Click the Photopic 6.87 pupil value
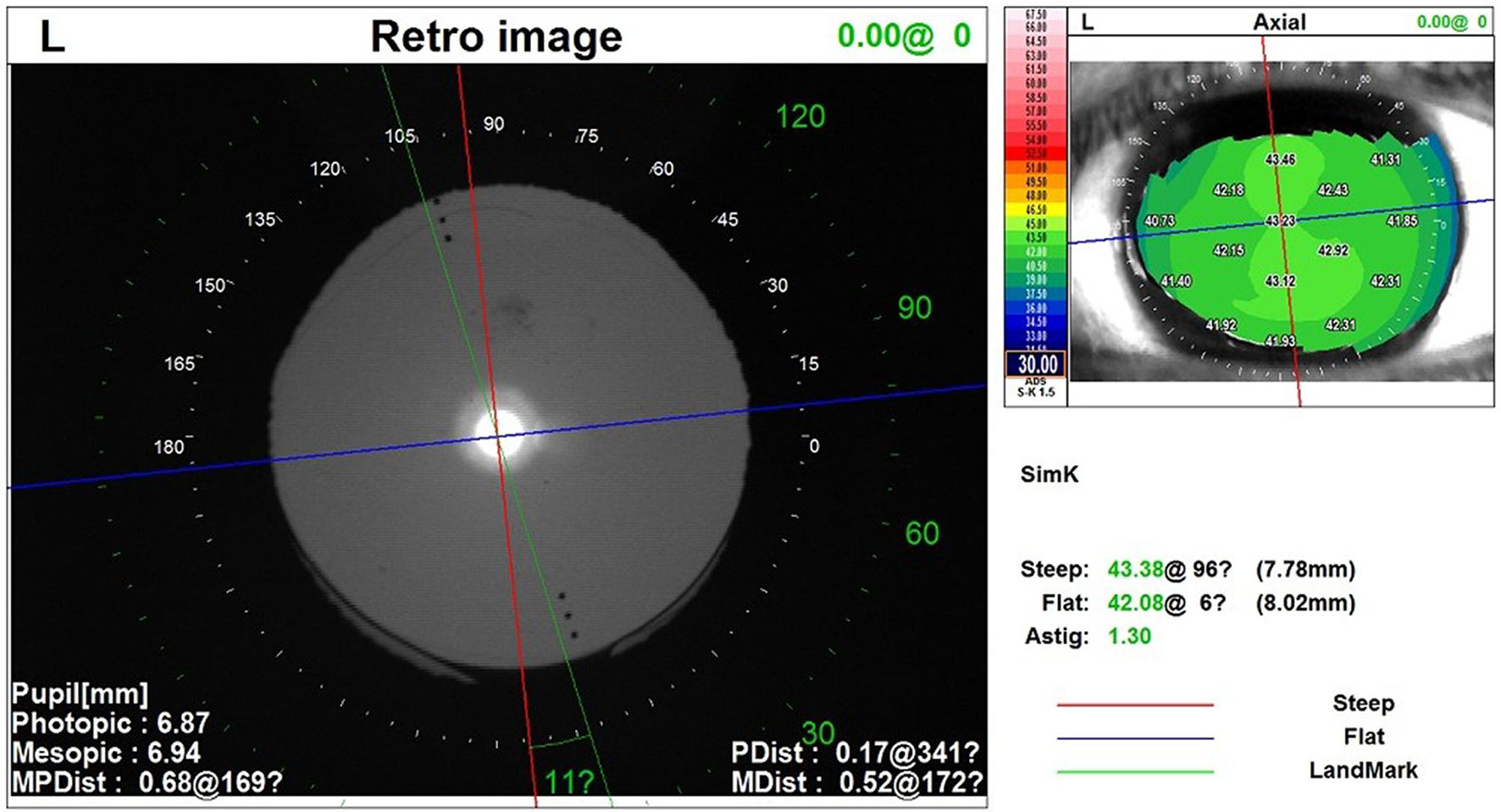The image size is (1501, 812). (x=183, y=723)
